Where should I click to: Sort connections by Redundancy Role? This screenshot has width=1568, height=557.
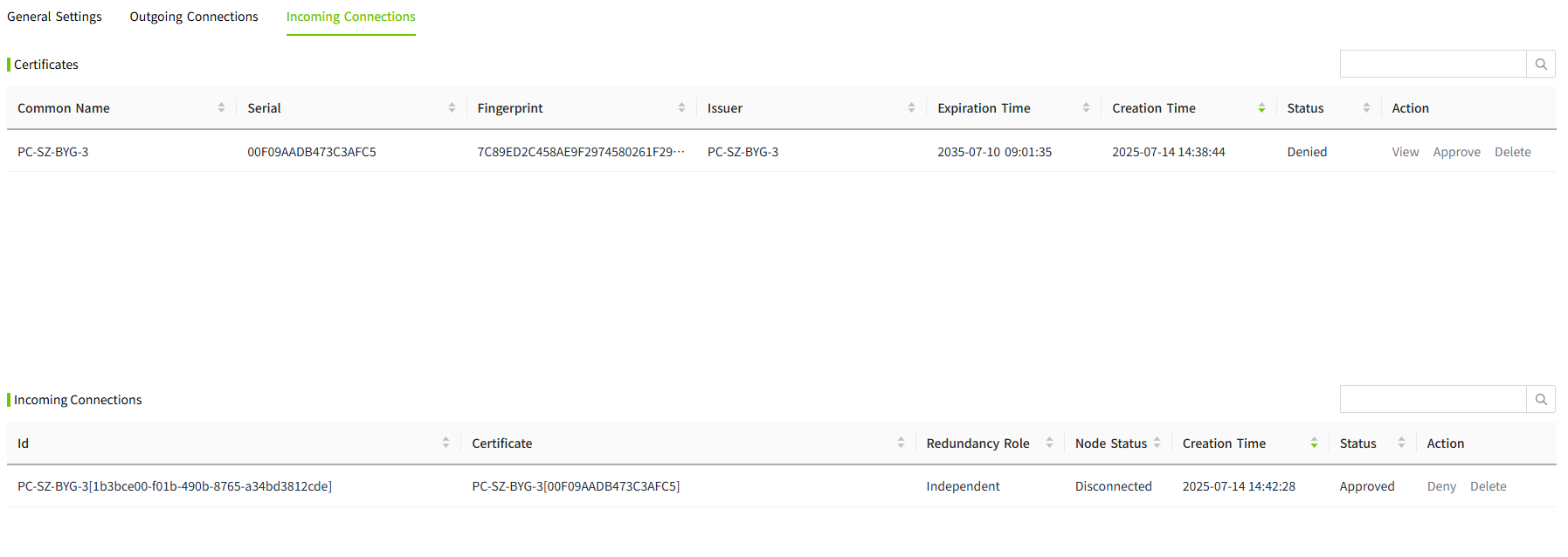click(1049, 444)
